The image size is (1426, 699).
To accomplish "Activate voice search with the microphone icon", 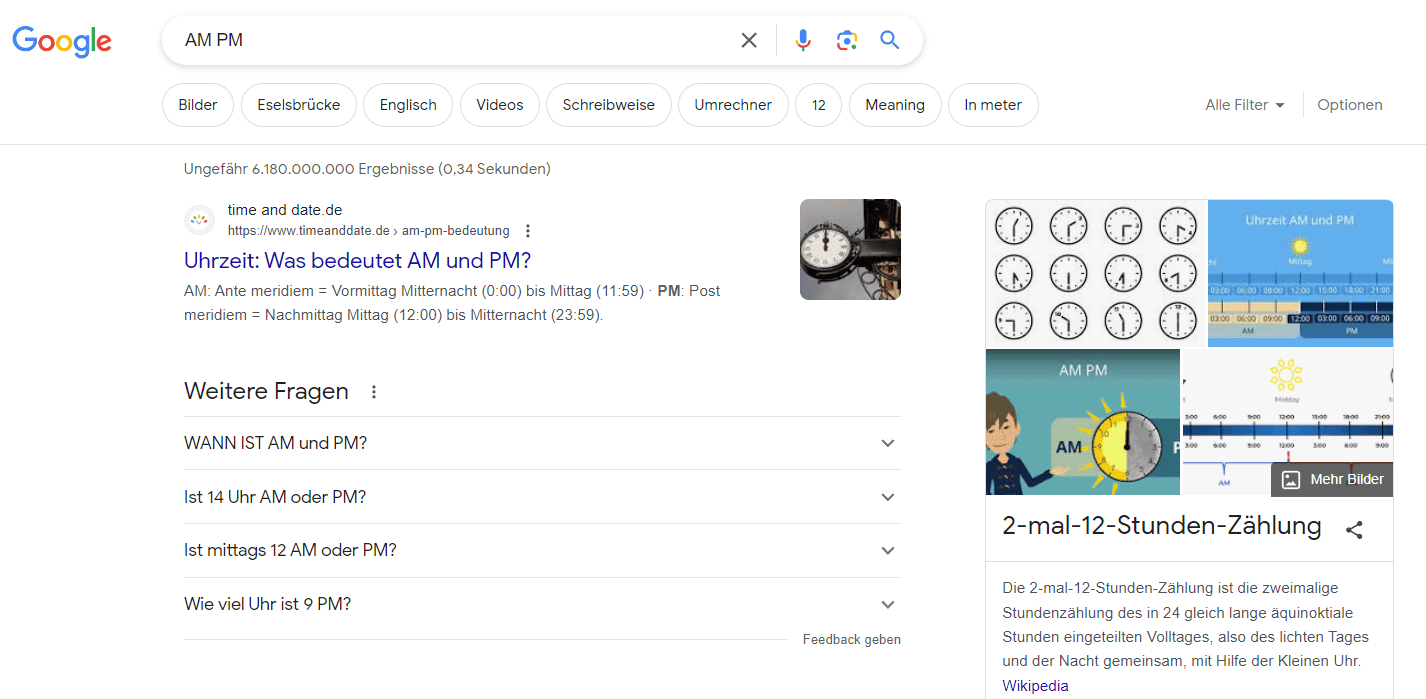I will click(x=803, y=40).
